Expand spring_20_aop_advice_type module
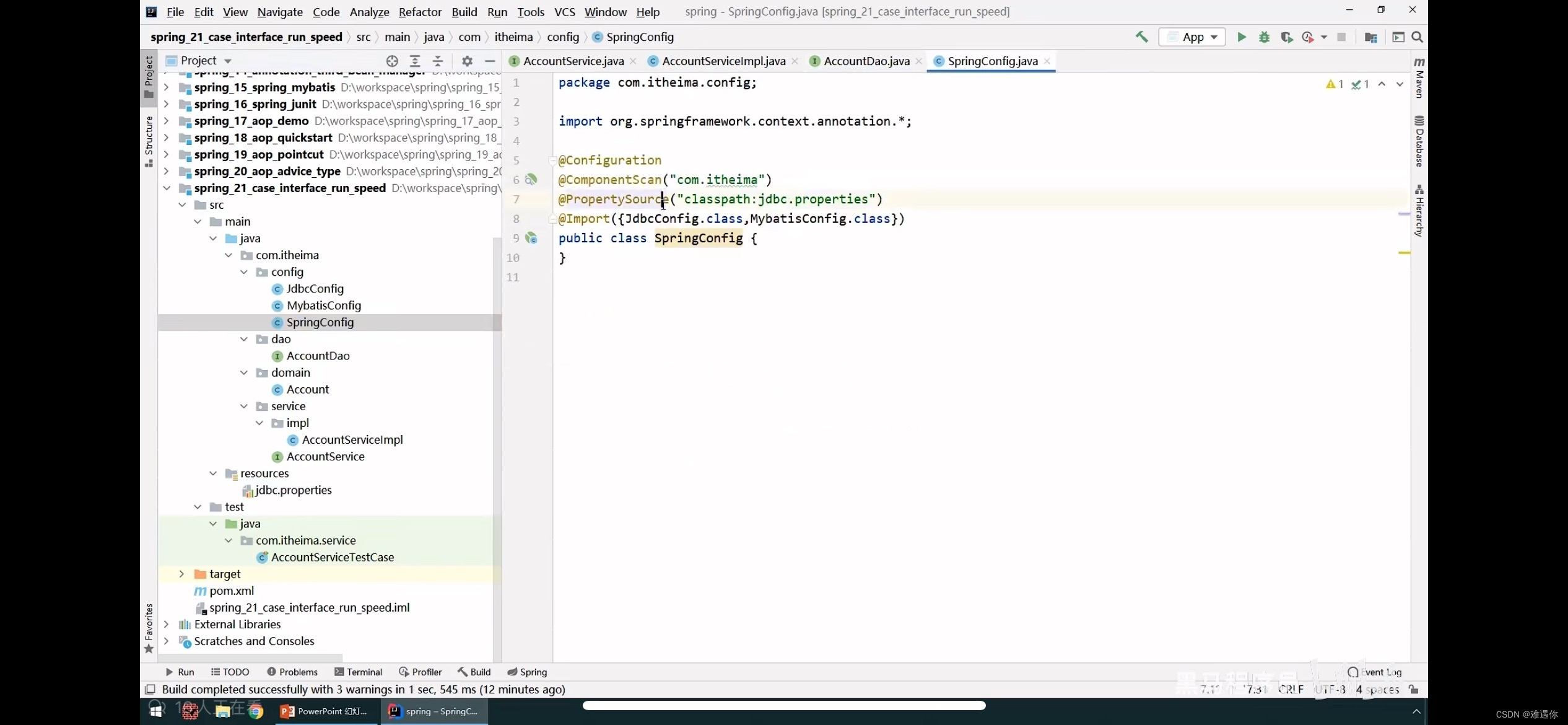 tap(166, 171)
